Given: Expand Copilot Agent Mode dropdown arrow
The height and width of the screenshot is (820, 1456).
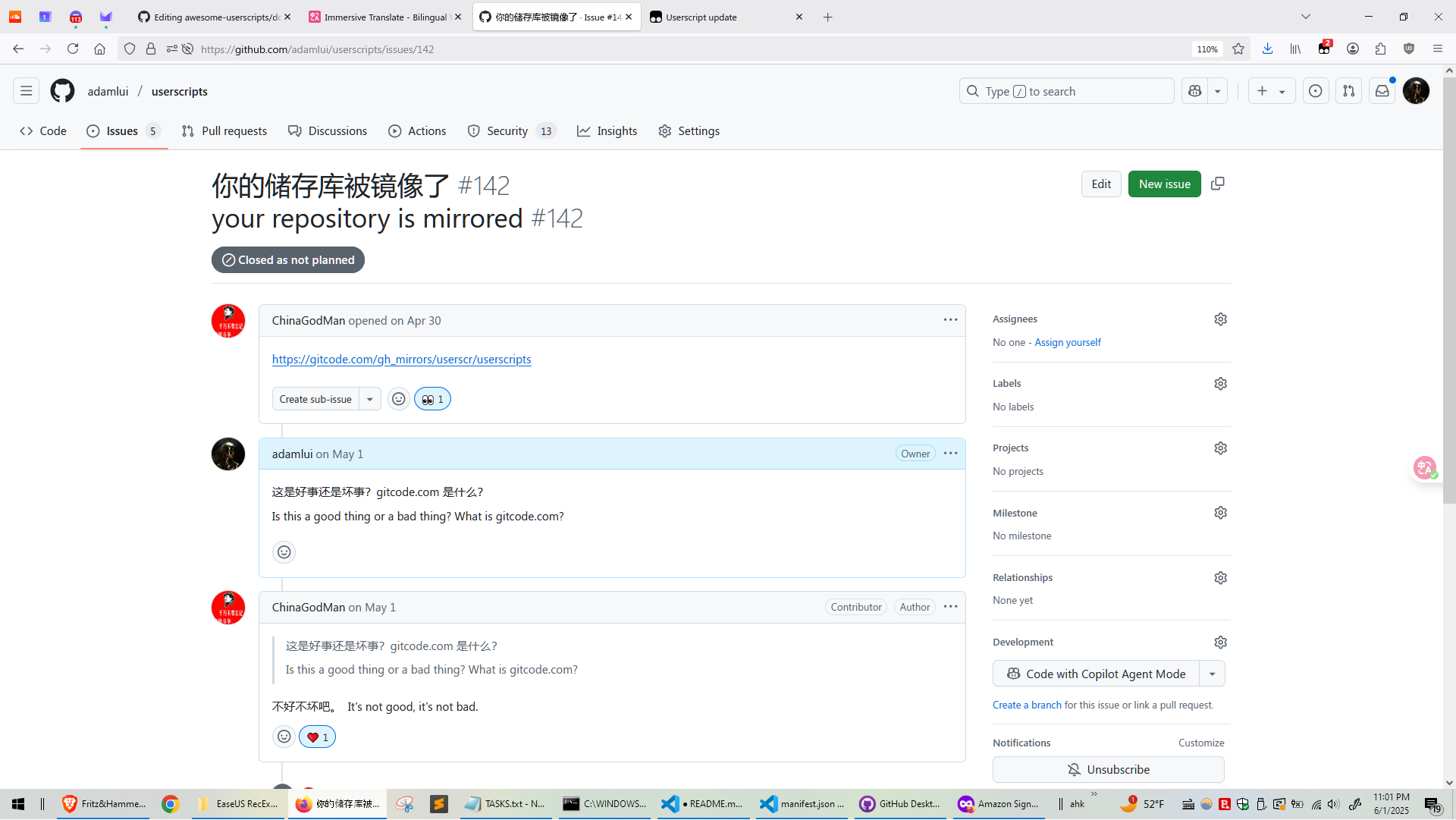Looking at the screenshot, I should pyautogui.click(x=1212, y=674).
